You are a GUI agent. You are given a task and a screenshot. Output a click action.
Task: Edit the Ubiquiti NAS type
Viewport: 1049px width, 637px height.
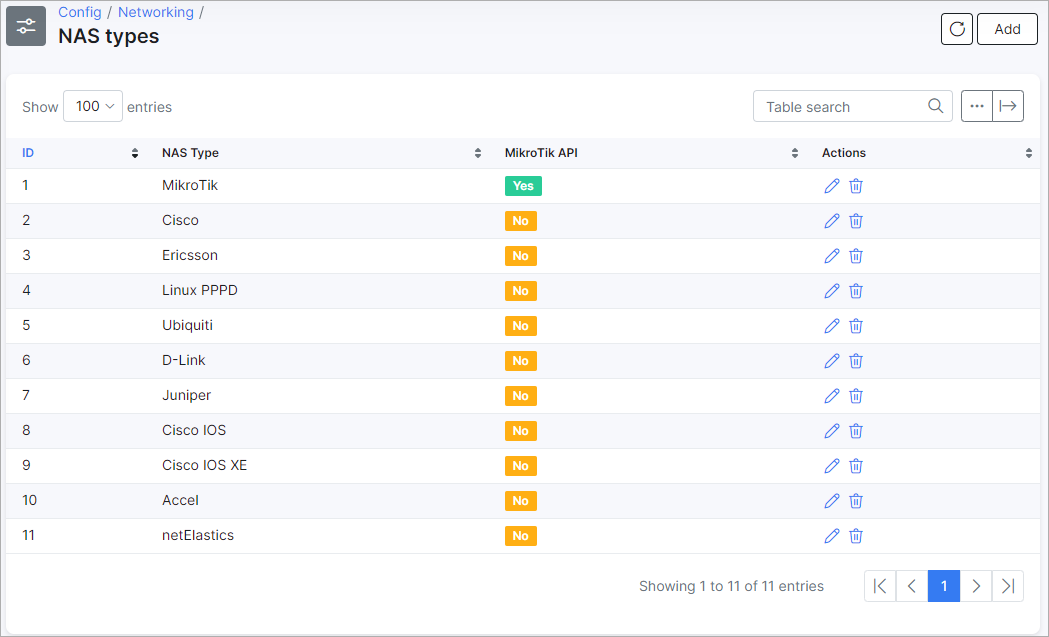(832, 326)
